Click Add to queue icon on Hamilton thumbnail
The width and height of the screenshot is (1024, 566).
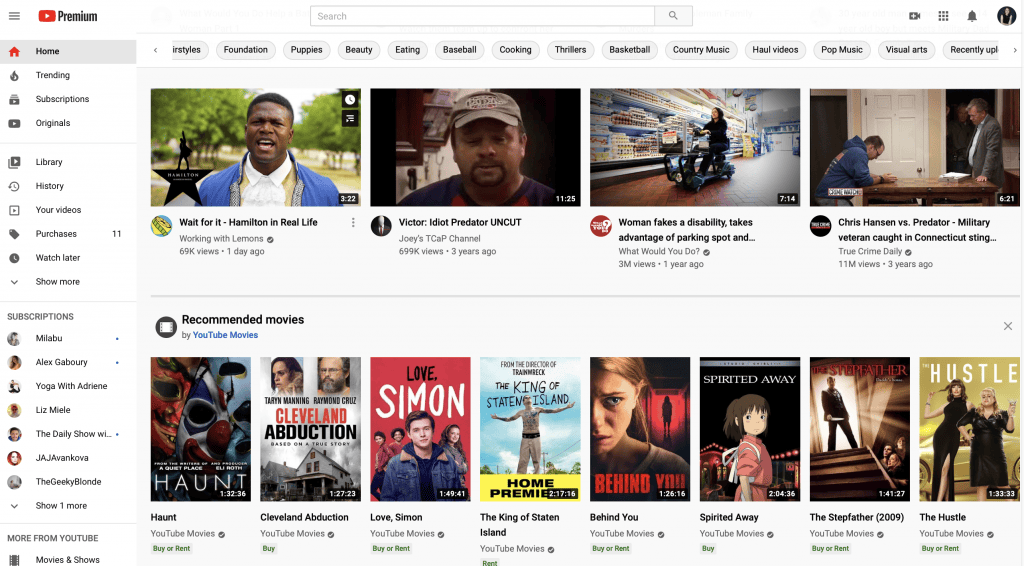click(350, 118)
